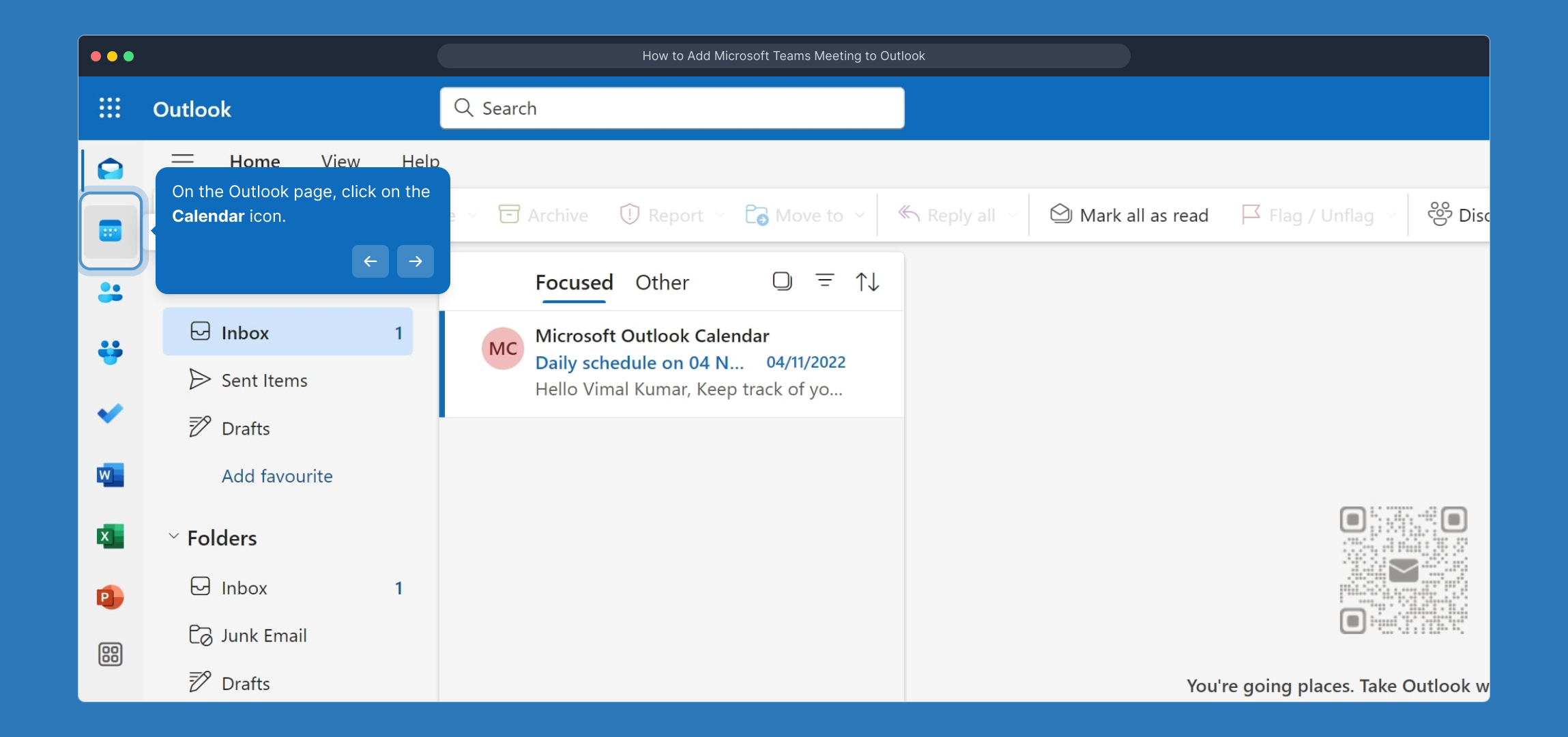
Task: Open the PowerPoint app icon
Action: (110, 597)
